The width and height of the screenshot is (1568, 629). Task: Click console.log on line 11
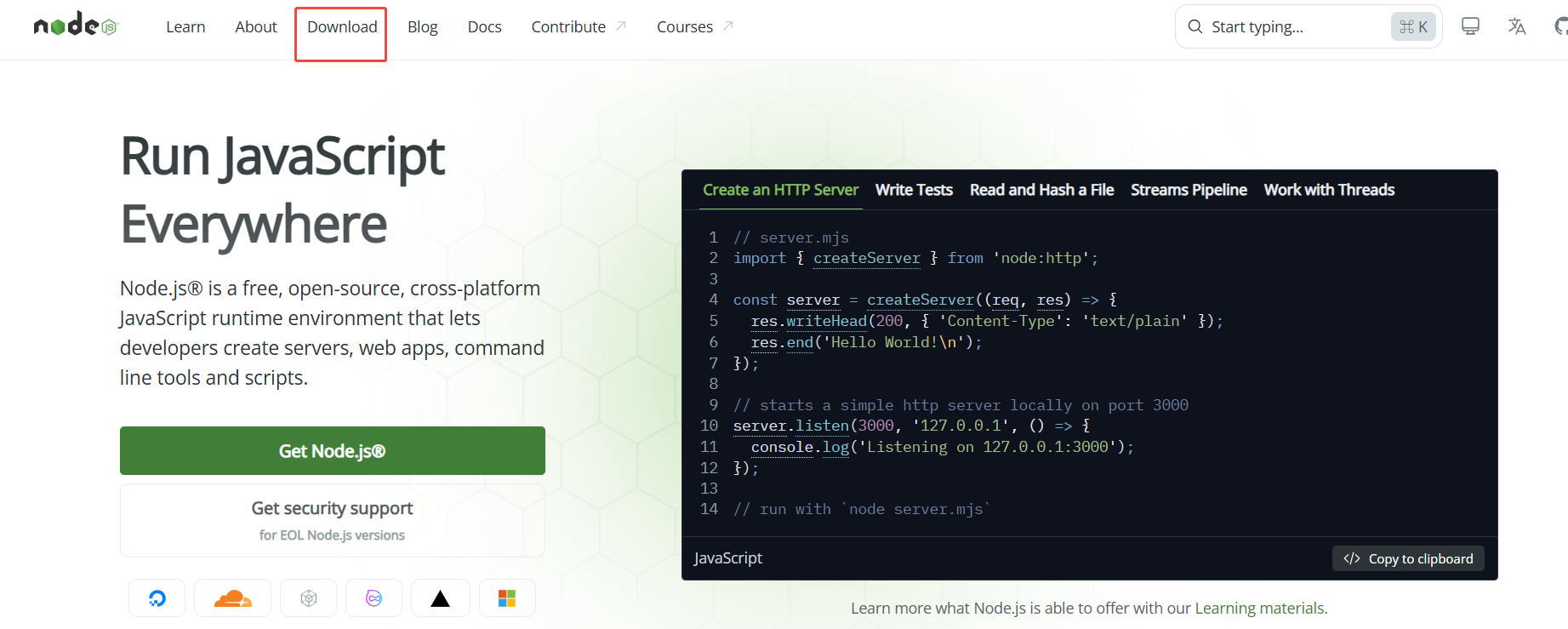tap(800, 447)
